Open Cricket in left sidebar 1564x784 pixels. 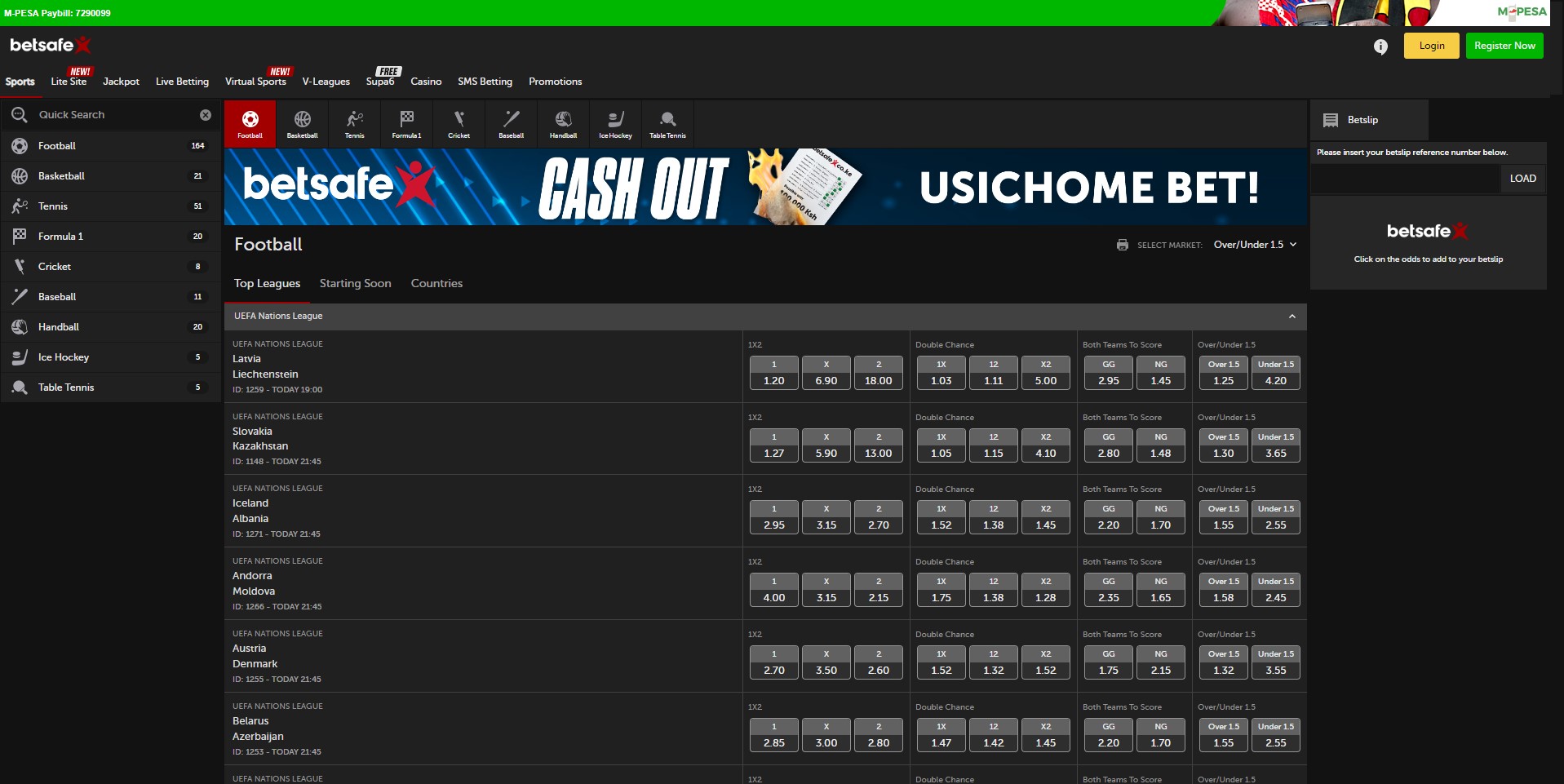110,267
